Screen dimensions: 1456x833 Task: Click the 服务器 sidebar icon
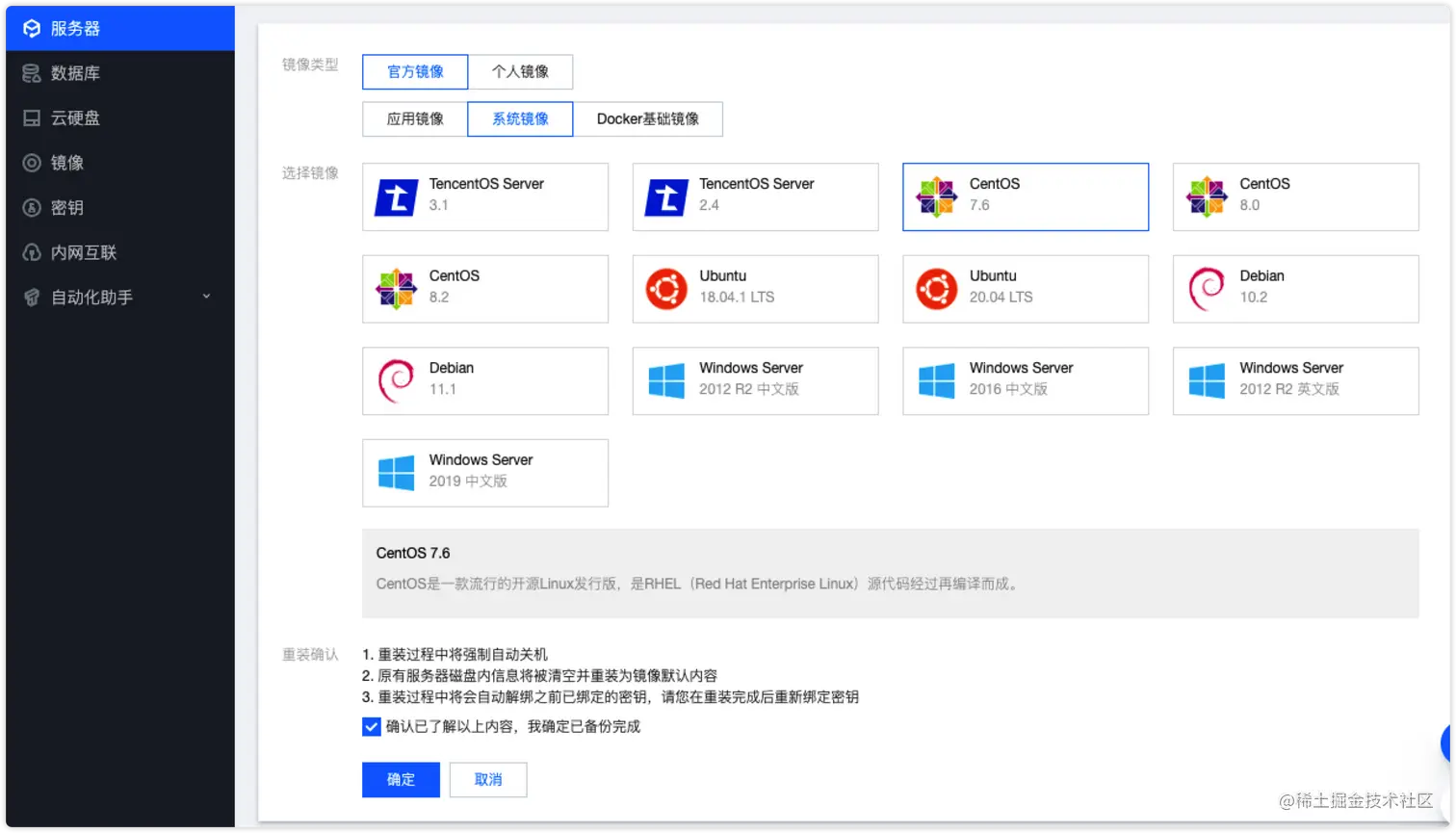[32, 29]
